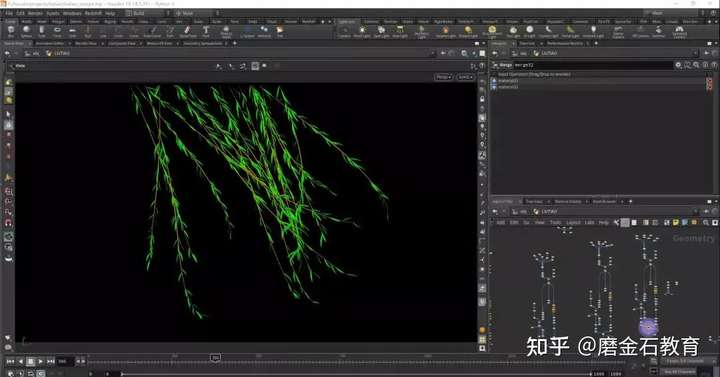This screenshot has height=377, width=720.
Task: Click the obj path button in viewport
Action: [32, 53]
